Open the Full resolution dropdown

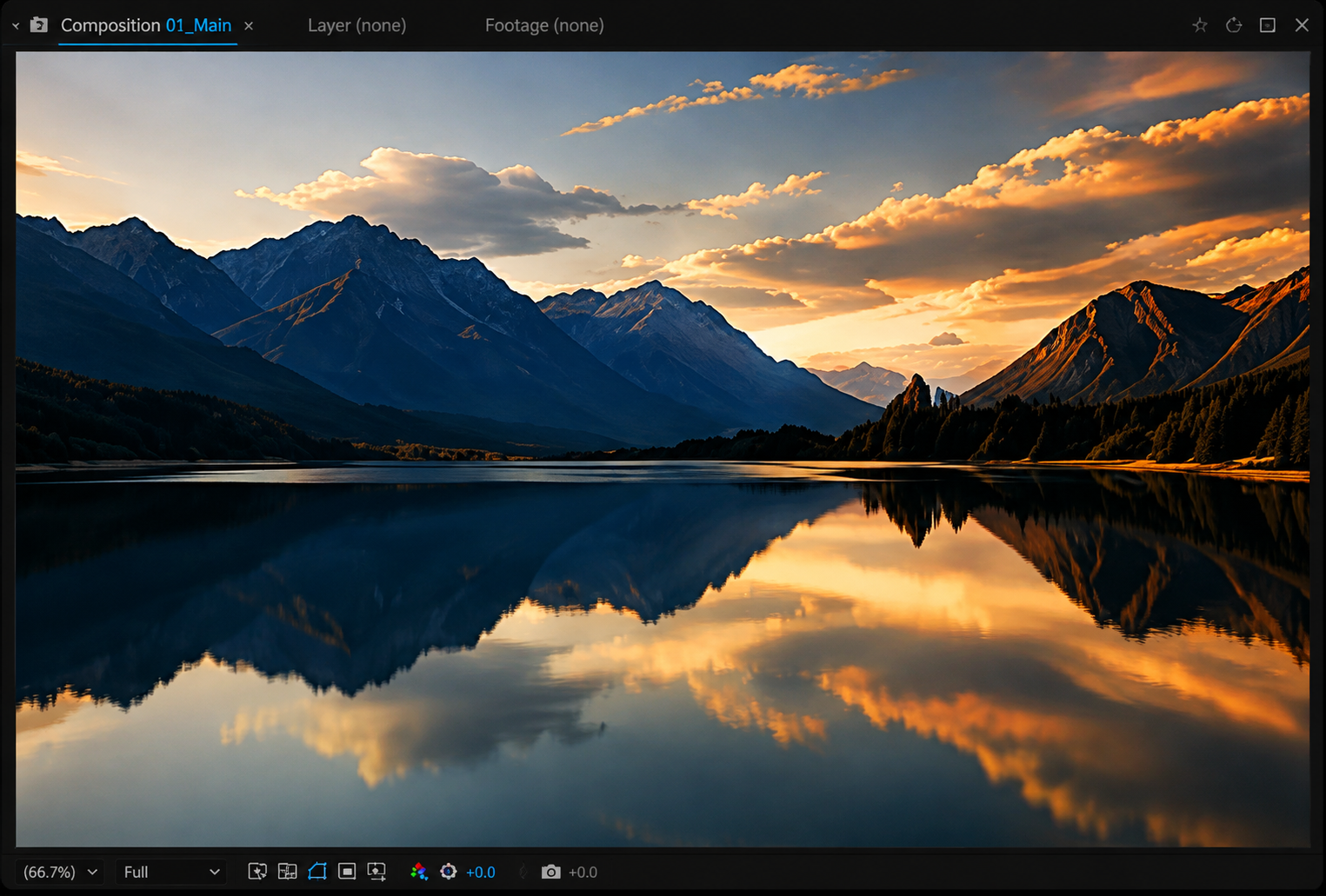point(171,872)
